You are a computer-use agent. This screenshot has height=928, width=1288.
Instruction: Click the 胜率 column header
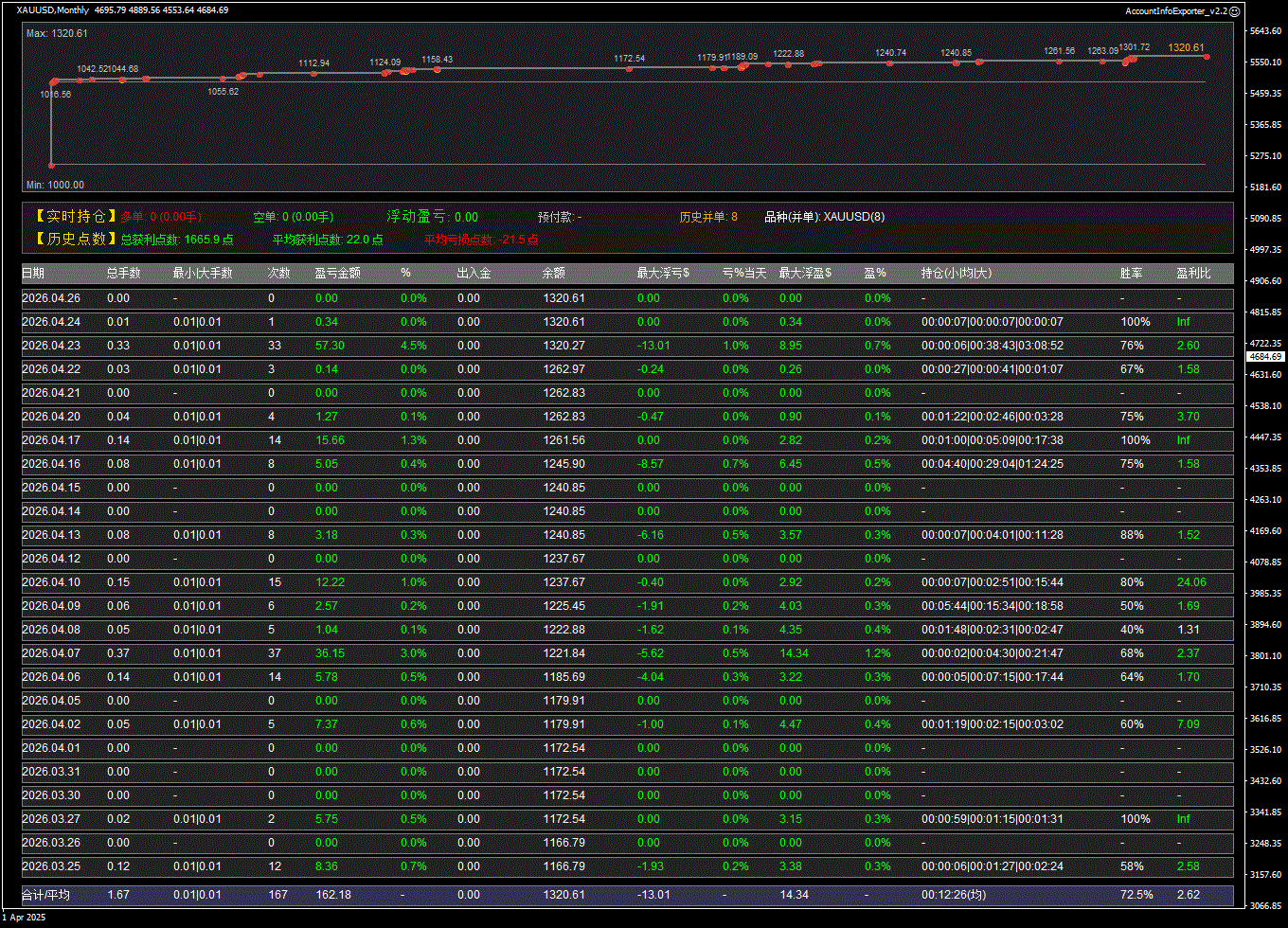1131,274
